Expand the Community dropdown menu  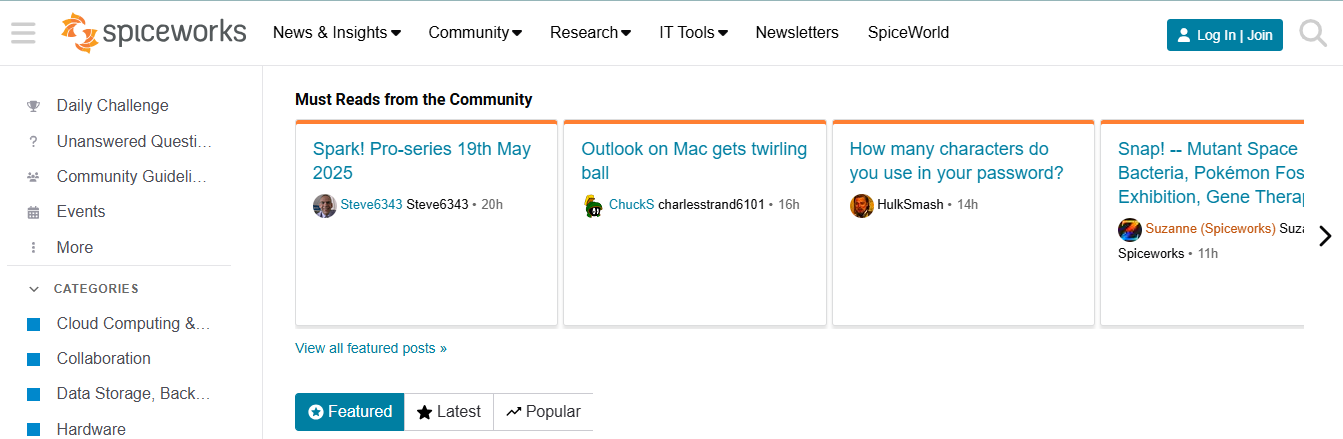(475, 33)
